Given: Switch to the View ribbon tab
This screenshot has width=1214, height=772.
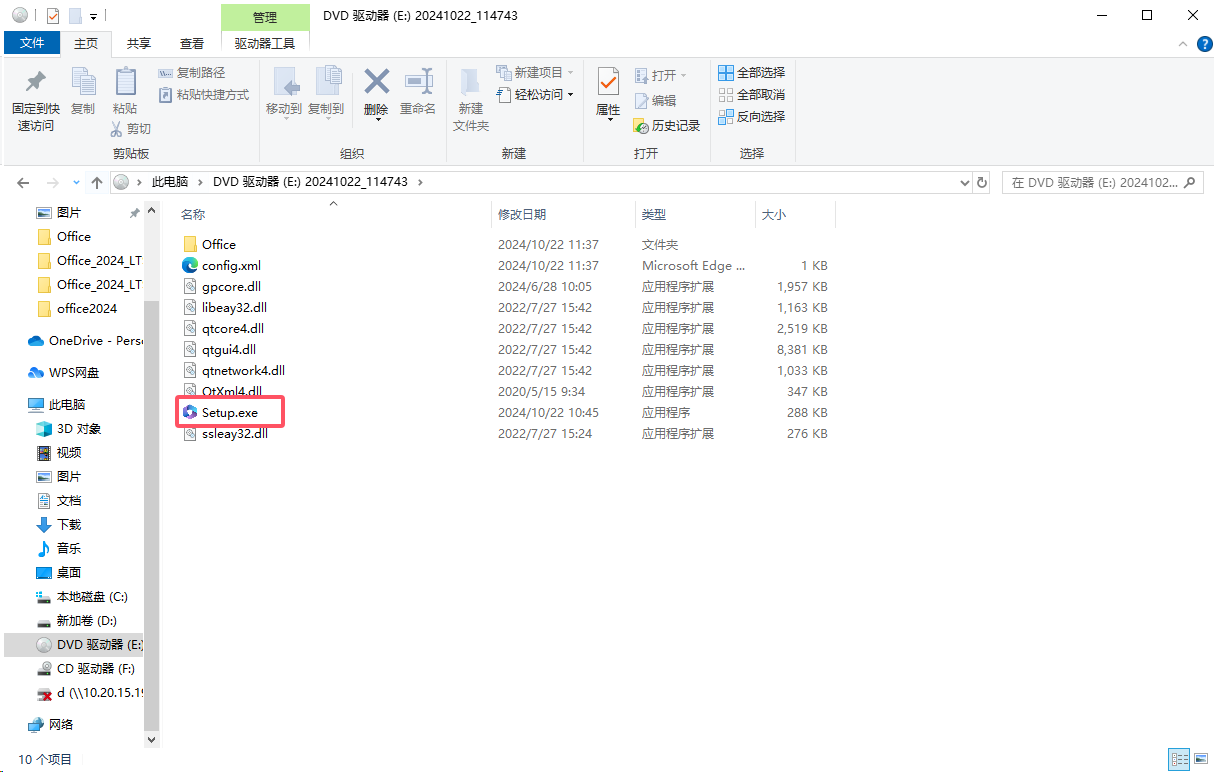Looking at the screenshot, I should coord(191,44).
